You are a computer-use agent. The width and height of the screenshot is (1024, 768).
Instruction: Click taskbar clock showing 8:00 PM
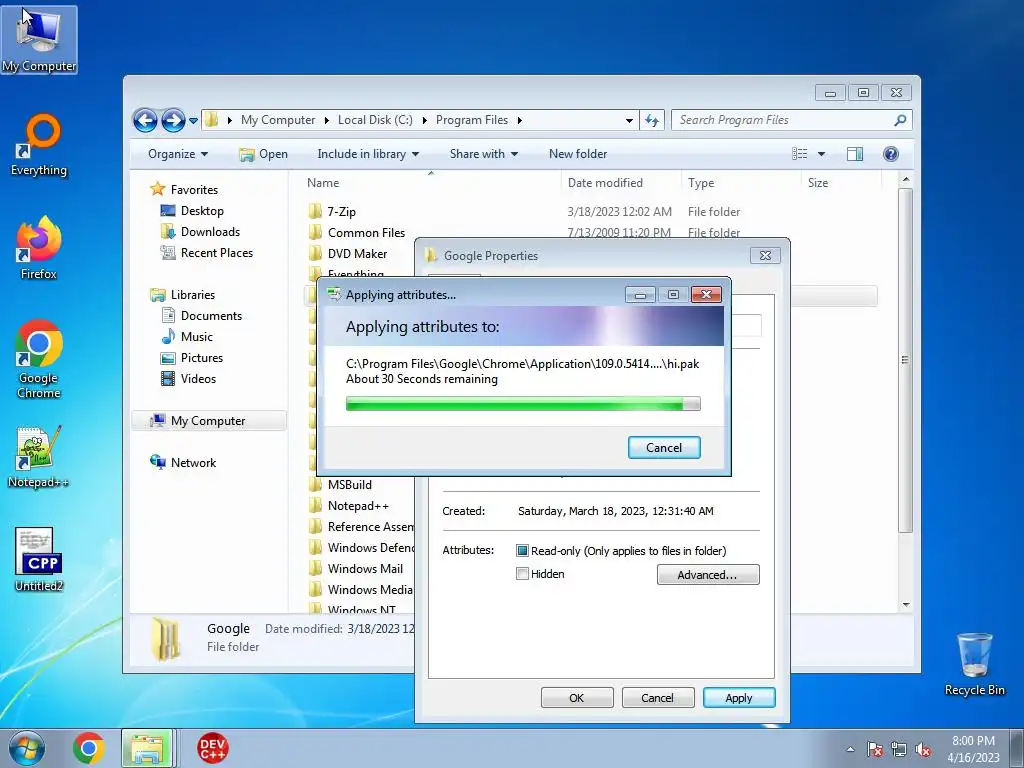(x=973, y=749)
